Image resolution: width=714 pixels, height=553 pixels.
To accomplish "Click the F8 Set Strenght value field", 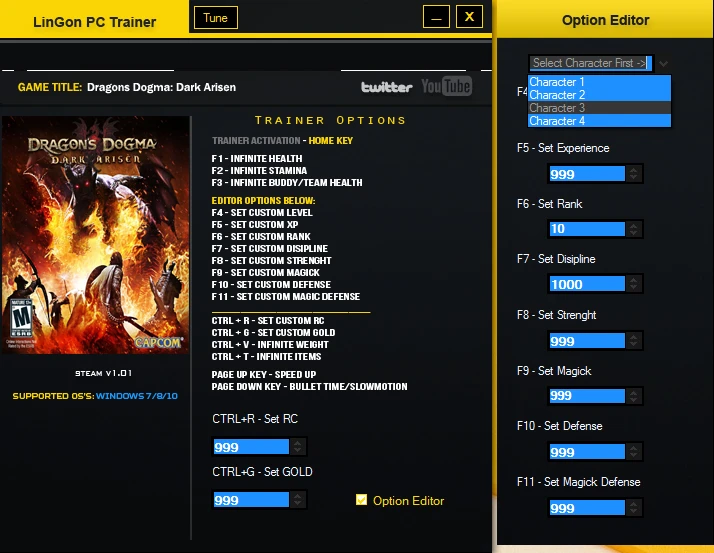I will pos(587,341).
